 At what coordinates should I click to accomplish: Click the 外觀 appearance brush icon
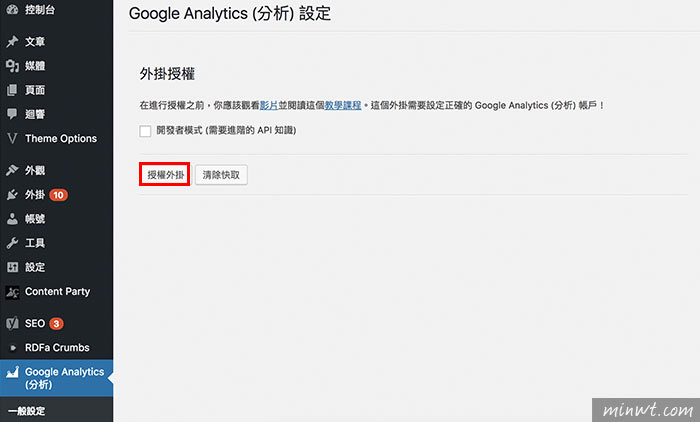point(12,170)
